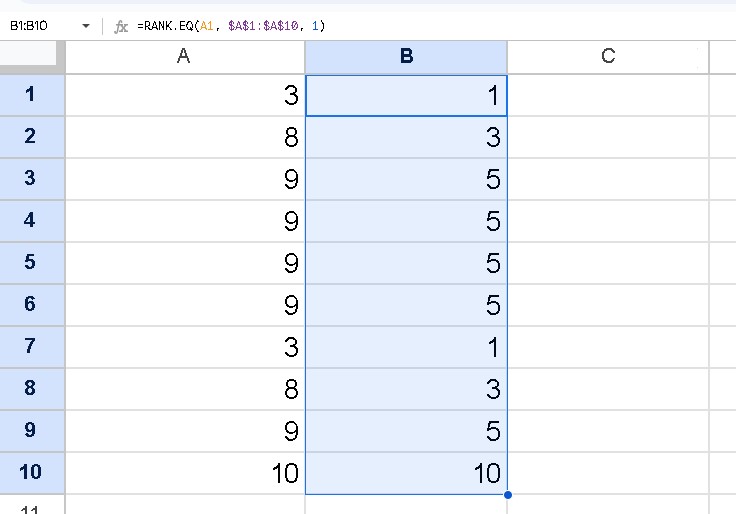Select row 5 via row header
736x514 pixels.
[31, 263]
